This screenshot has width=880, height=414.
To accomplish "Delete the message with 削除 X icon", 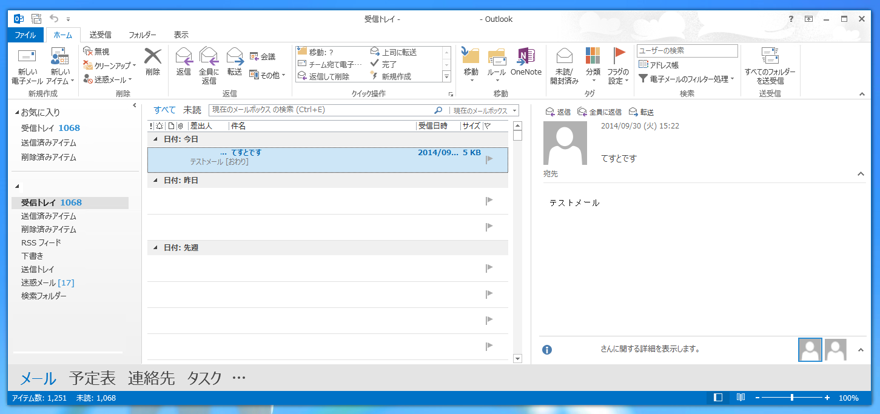I will click(x=152, y=62).
